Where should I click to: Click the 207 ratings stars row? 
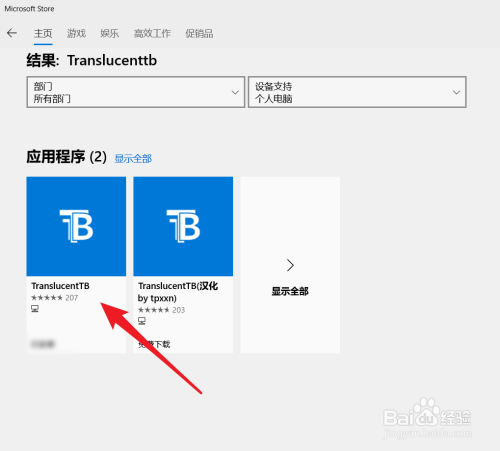point(55,298)
